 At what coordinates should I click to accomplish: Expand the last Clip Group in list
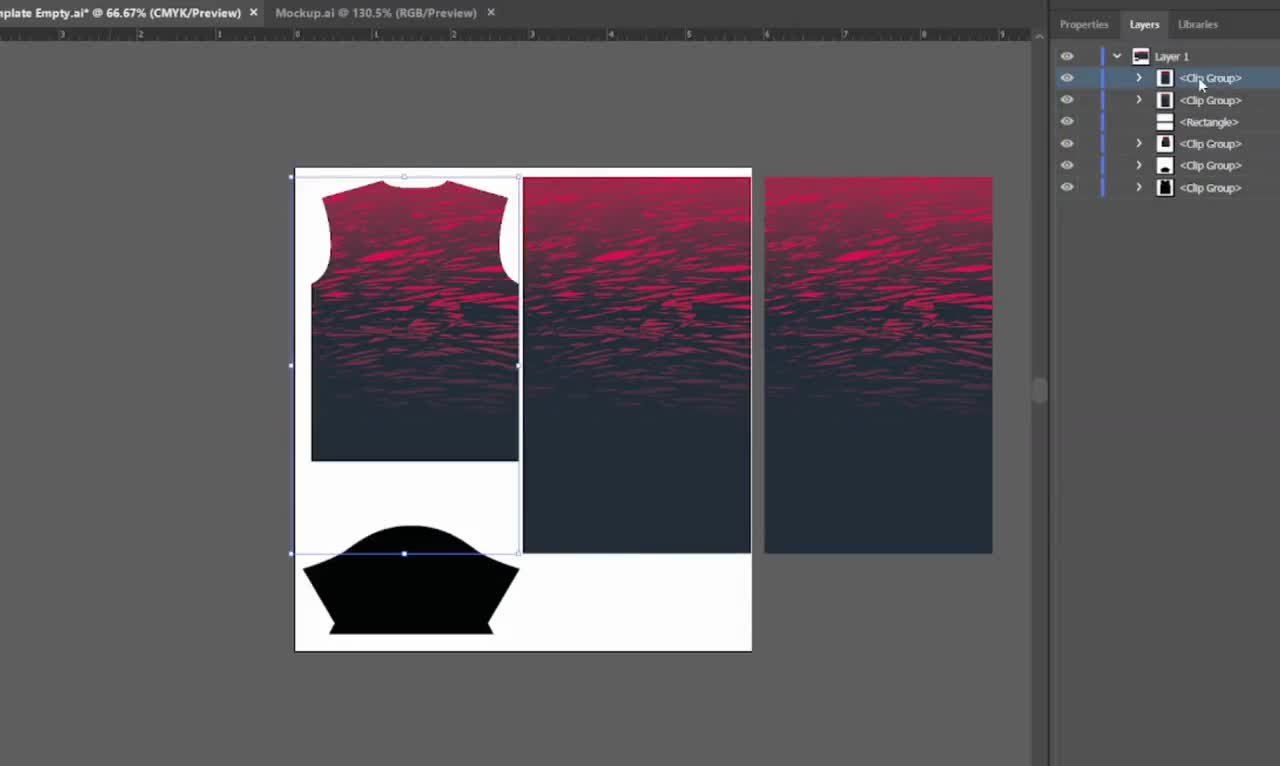[1138, 188]
